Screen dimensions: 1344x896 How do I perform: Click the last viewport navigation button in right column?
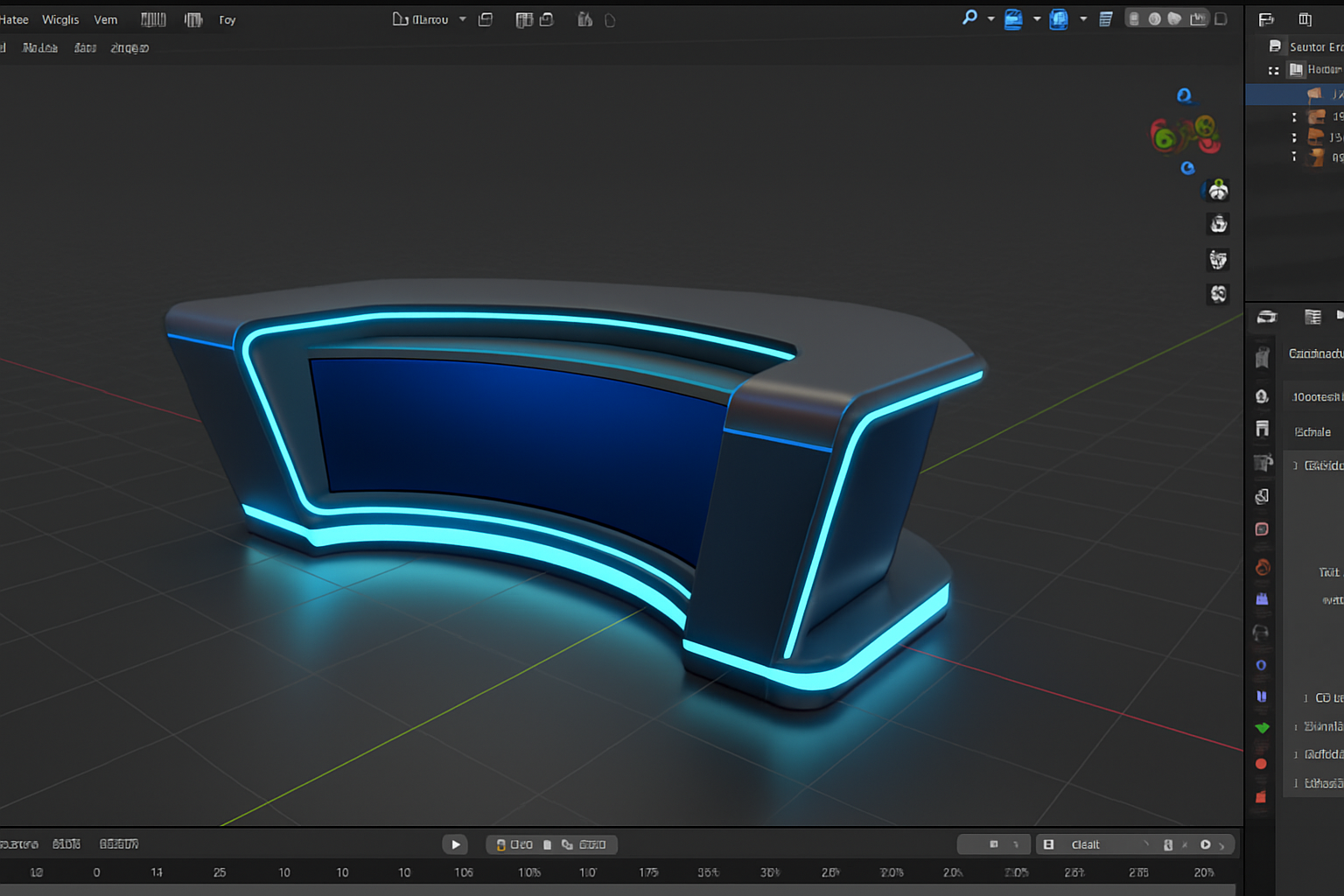tap(1218, 294)
